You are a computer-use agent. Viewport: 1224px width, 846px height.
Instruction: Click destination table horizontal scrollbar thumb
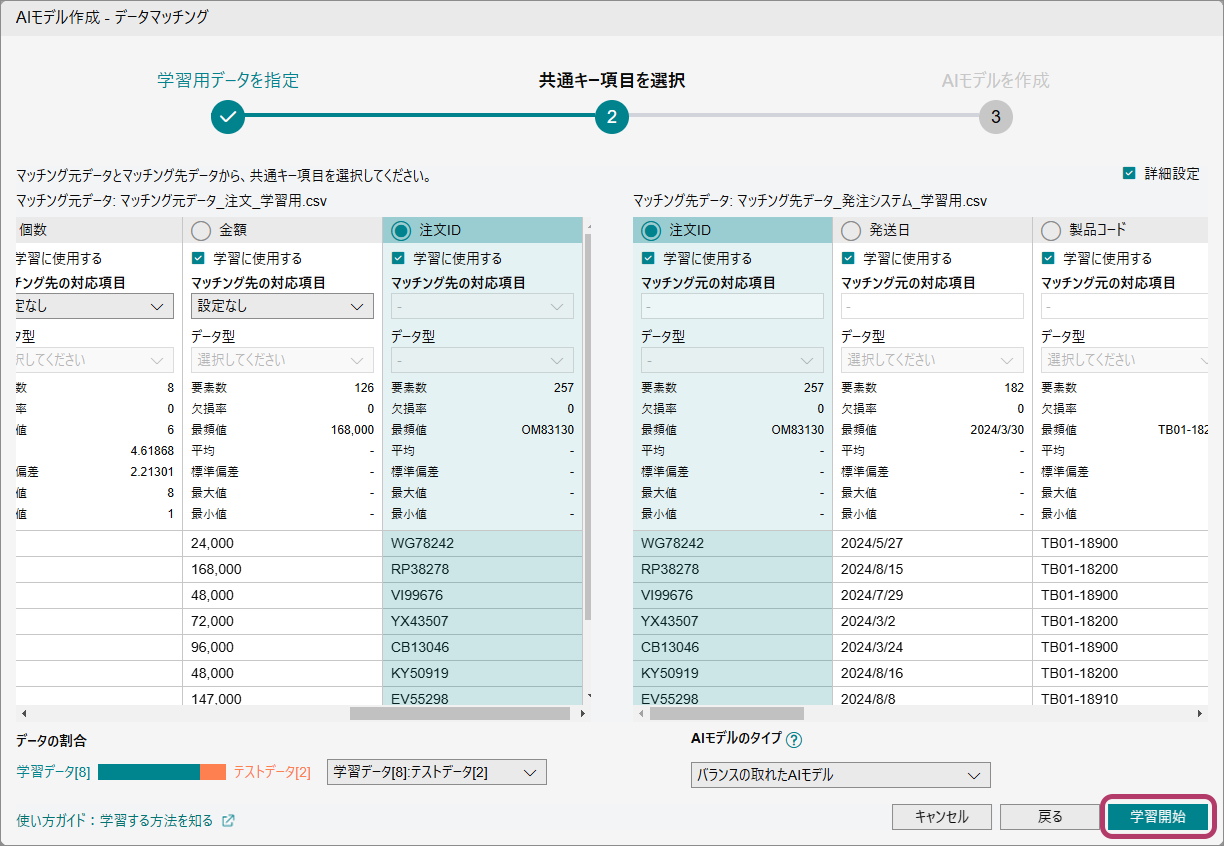(726, 714)
